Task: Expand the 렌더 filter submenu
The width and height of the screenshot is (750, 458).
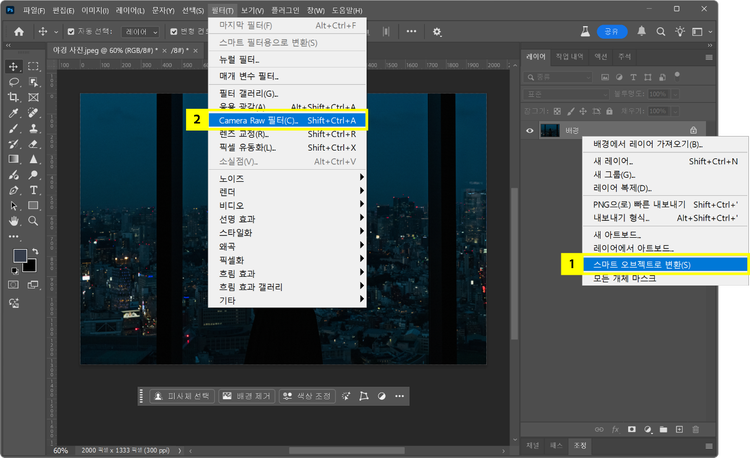Action: 287,192
